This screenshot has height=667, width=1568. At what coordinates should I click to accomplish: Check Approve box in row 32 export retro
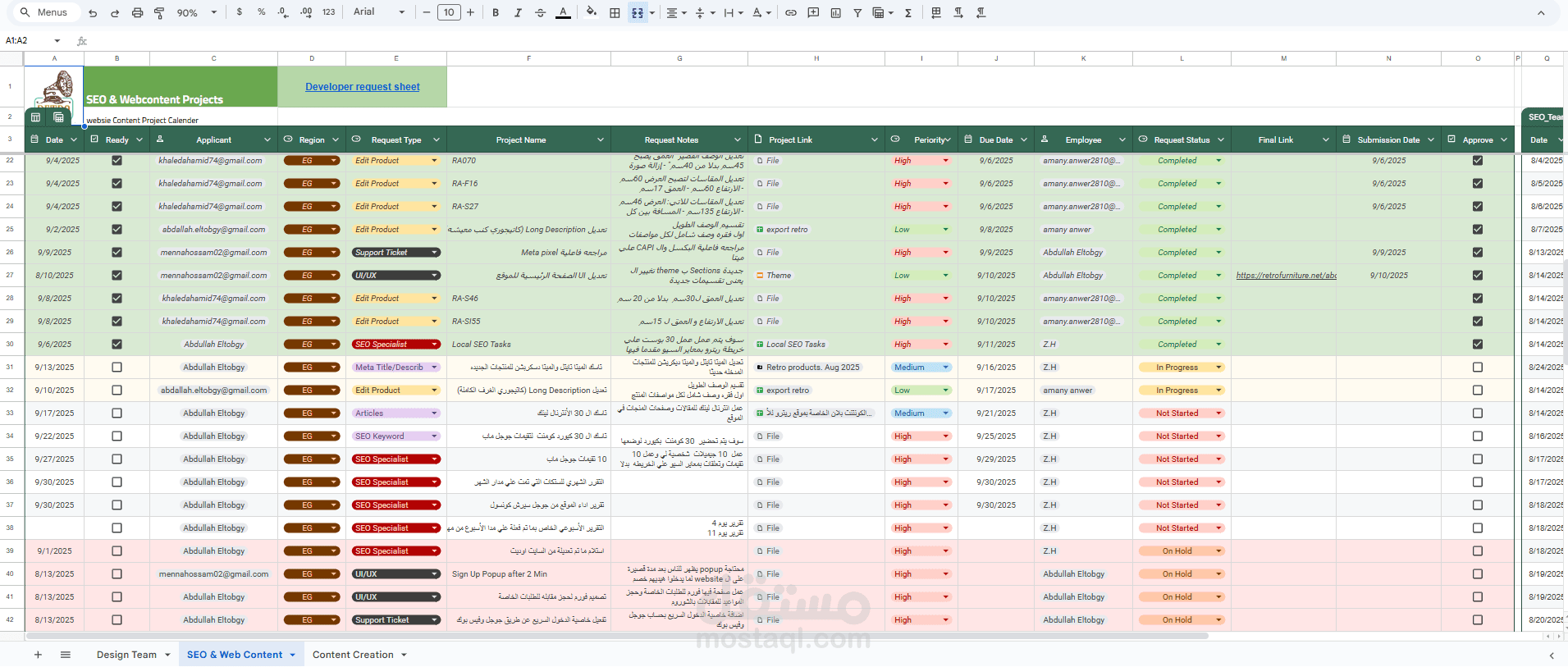1478,391
